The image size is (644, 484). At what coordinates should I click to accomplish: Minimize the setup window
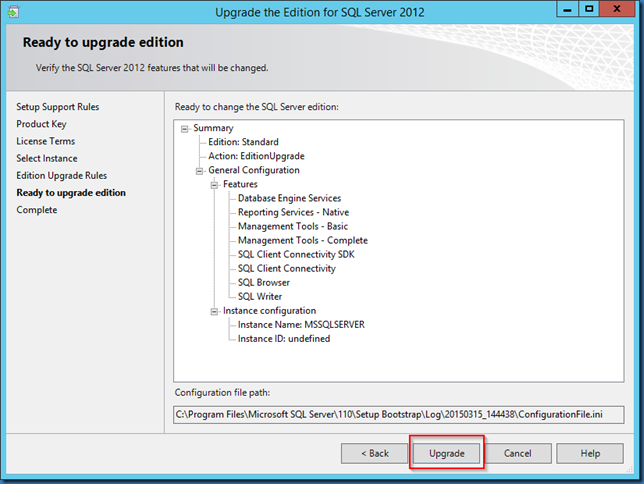(x=568, y=9)
